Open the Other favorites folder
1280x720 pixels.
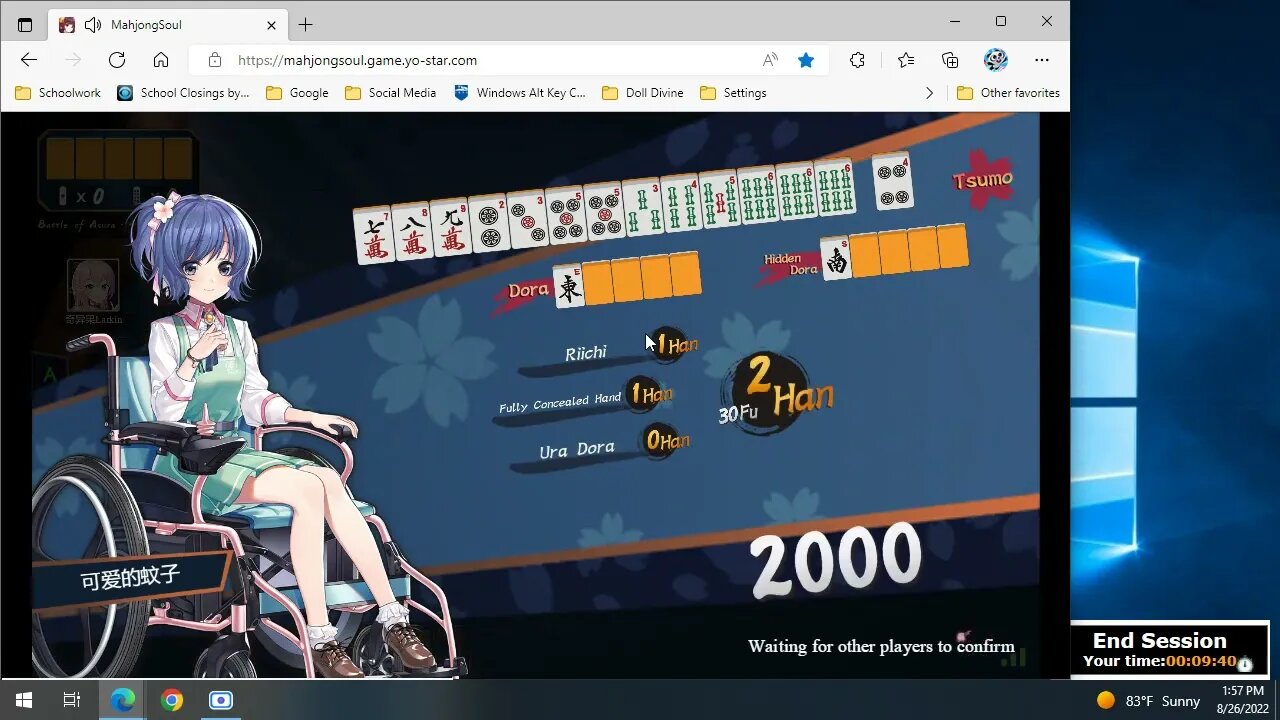tap(1008, 93)
